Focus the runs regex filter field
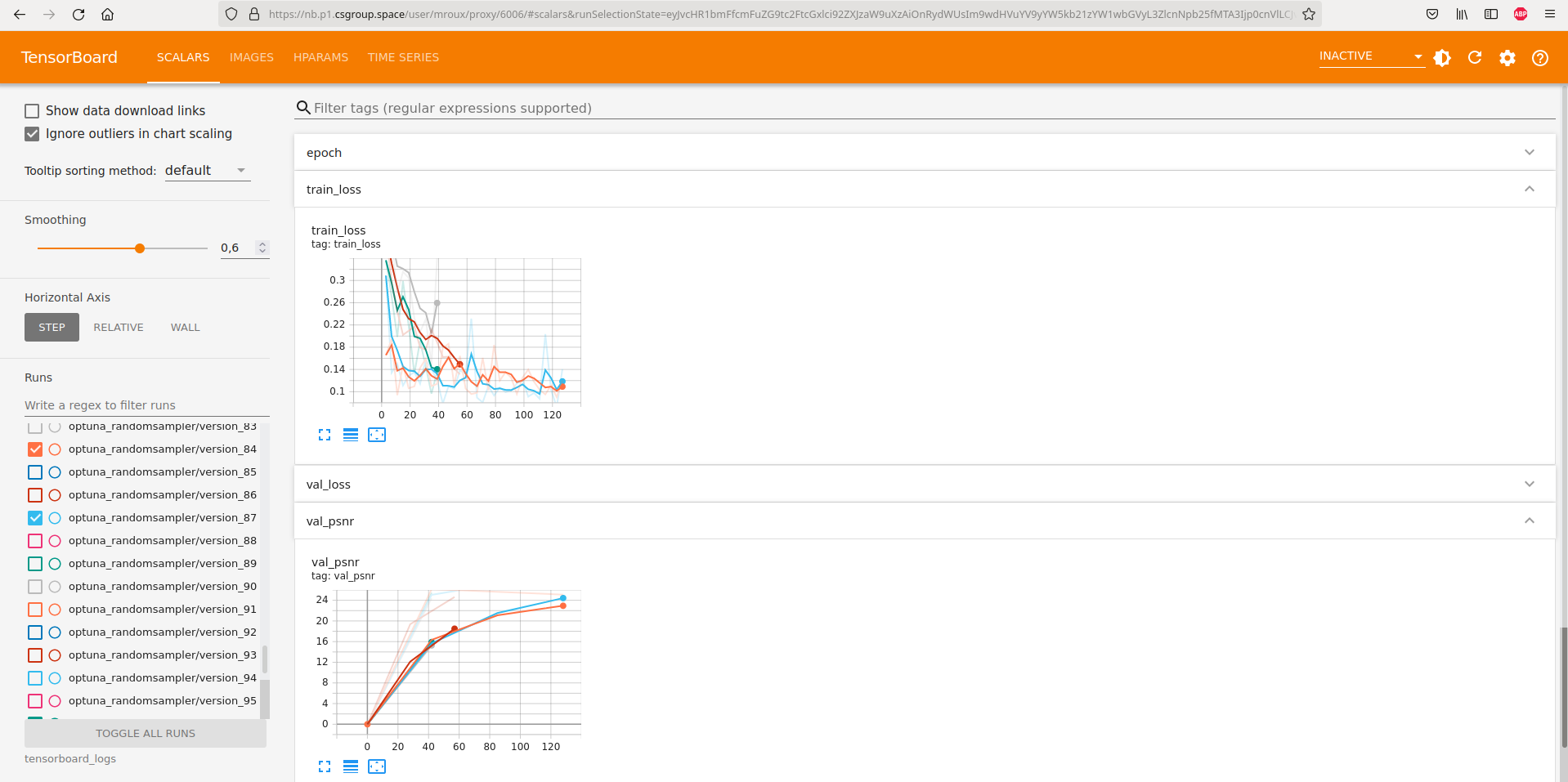Image resolution: width=1568 pixels, height=782 pixels. tap(147, 405)
